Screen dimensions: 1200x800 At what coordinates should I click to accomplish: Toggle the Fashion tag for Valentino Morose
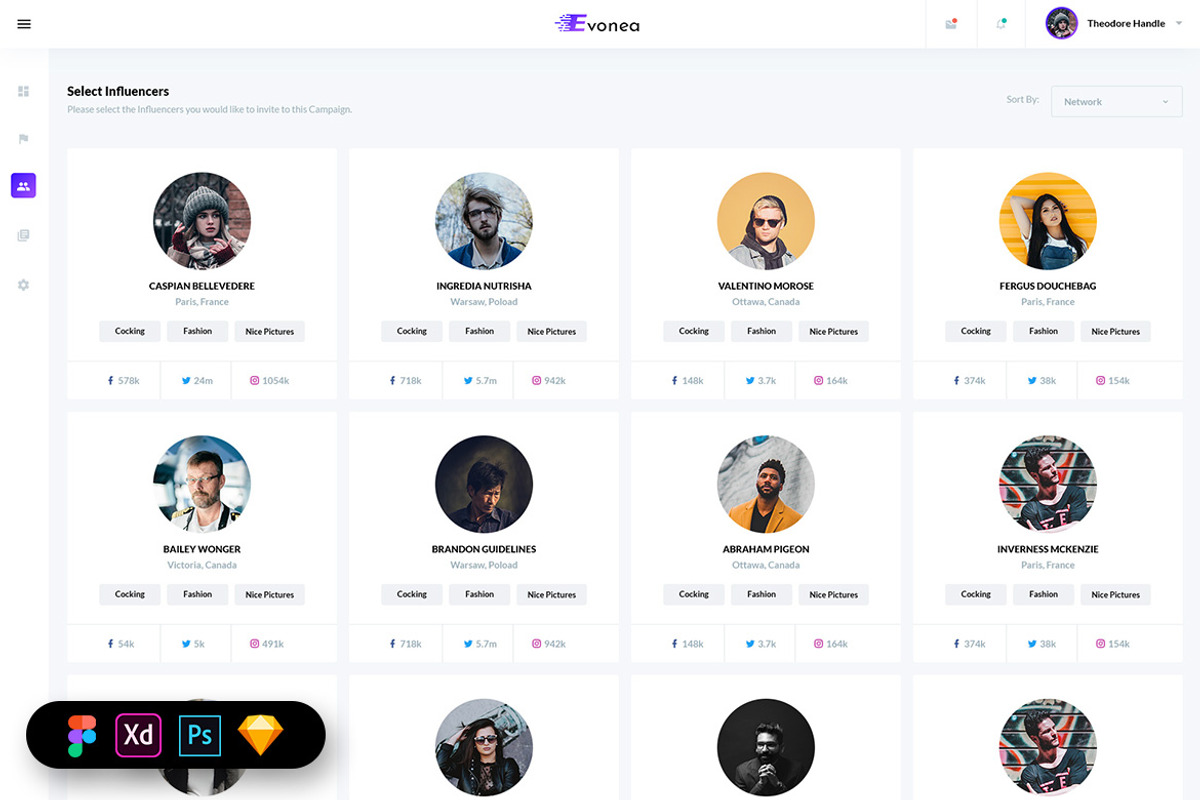point(761,331)
